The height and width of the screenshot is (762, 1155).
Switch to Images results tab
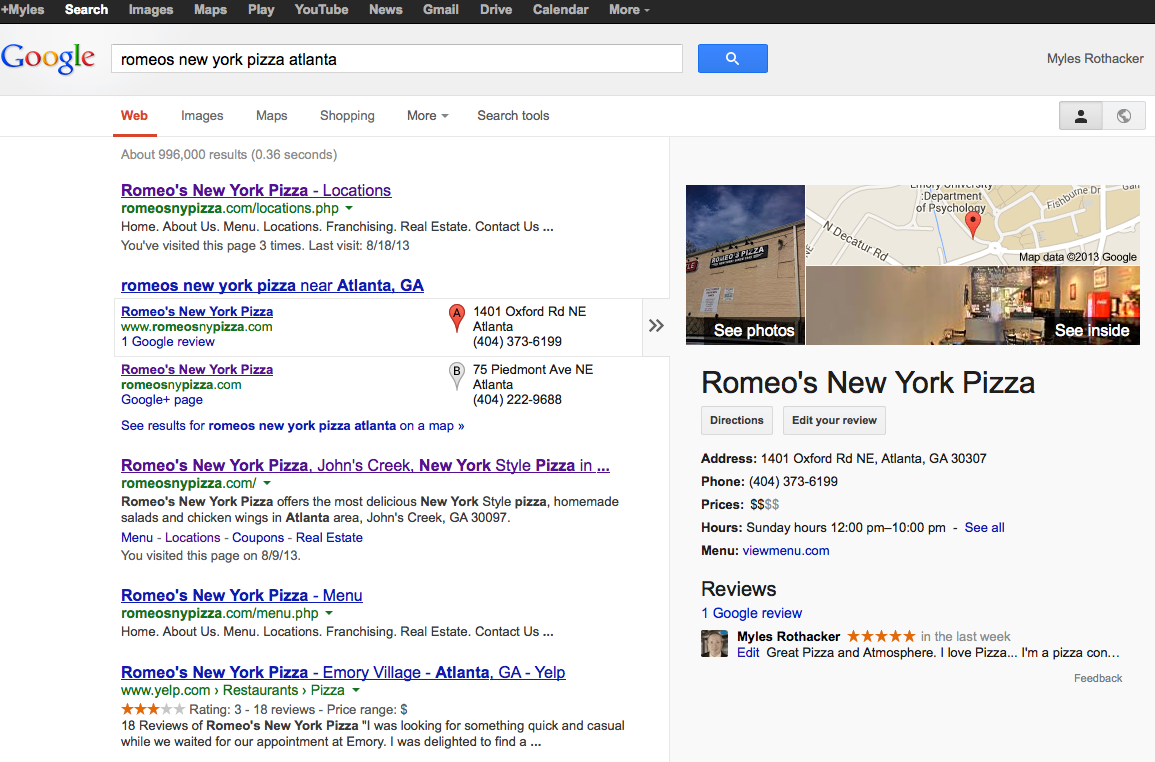click(202, 116)
